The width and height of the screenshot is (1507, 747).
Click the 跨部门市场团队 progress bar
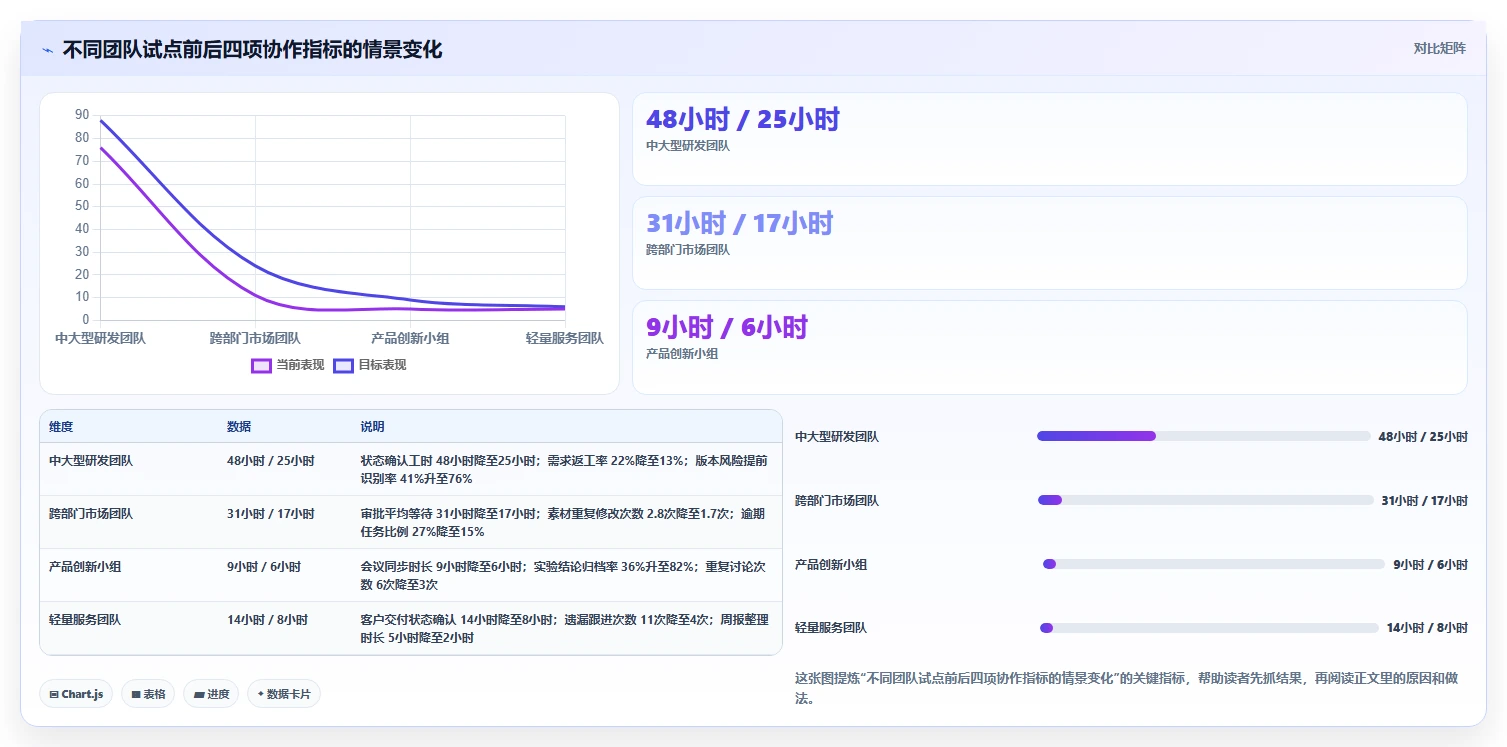pyautogui.click(x=1205, y=500)
